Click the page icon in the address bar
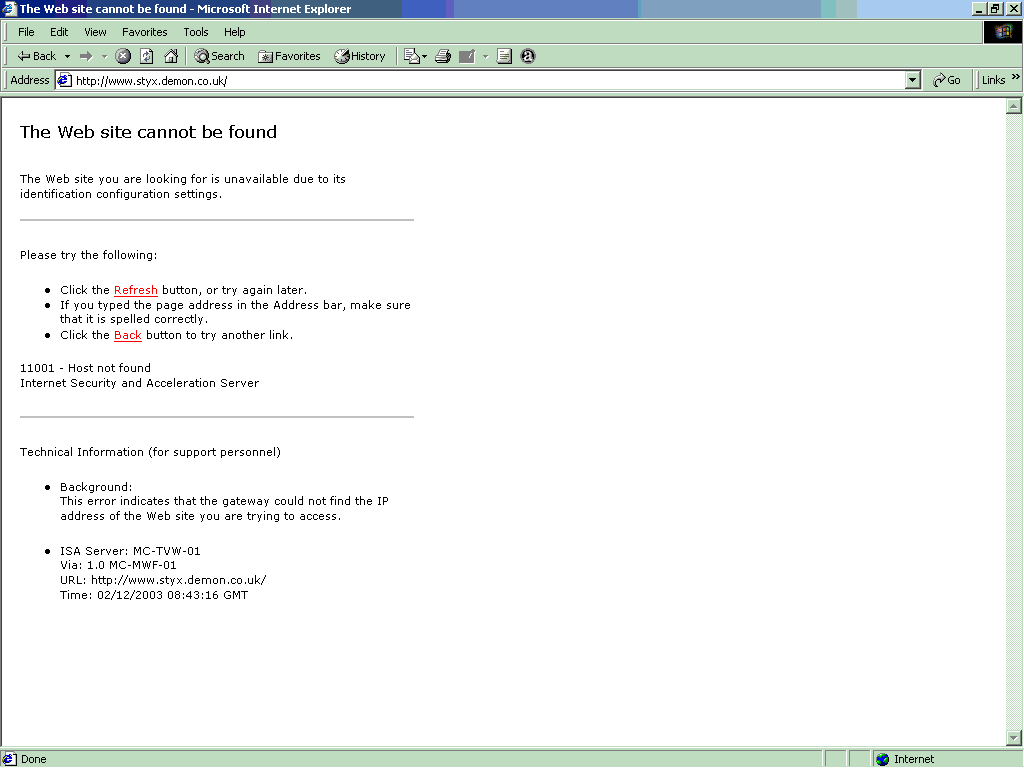Viewport: 1024px width, 768px height. 64,80
